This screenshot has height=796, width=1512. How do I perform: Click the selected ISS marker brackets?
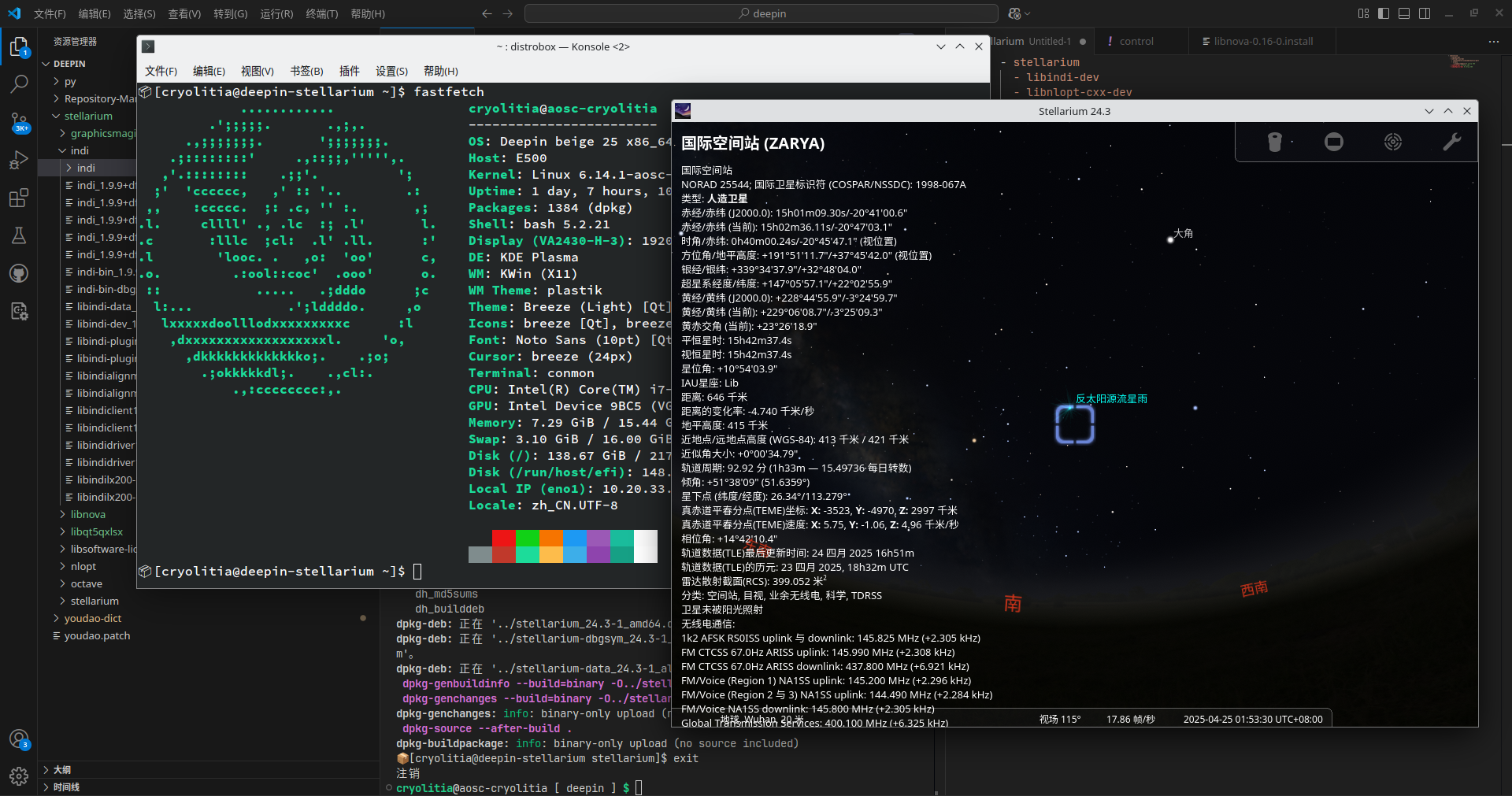click(1074, 424)
